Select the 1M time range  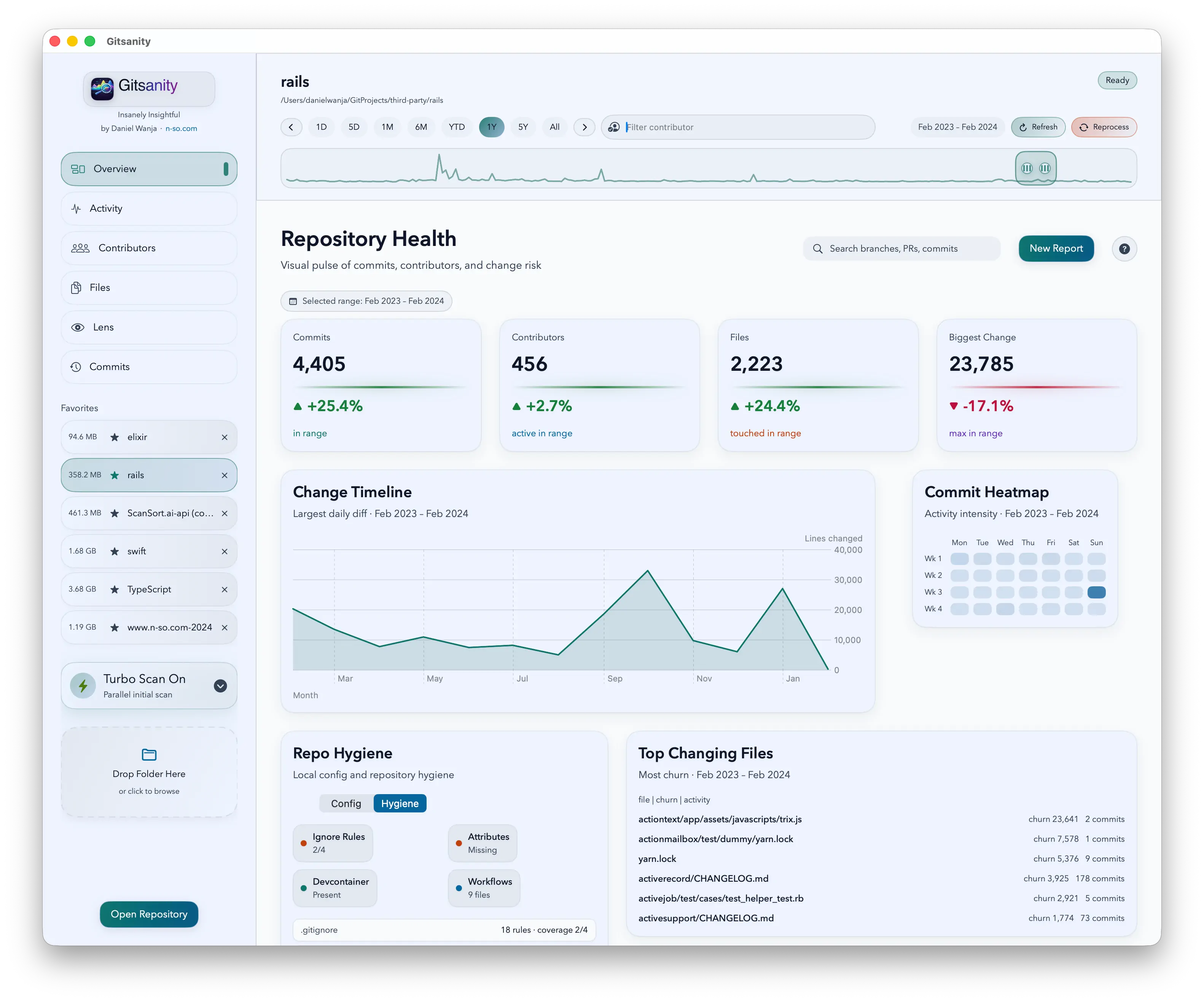pos(388,127)
